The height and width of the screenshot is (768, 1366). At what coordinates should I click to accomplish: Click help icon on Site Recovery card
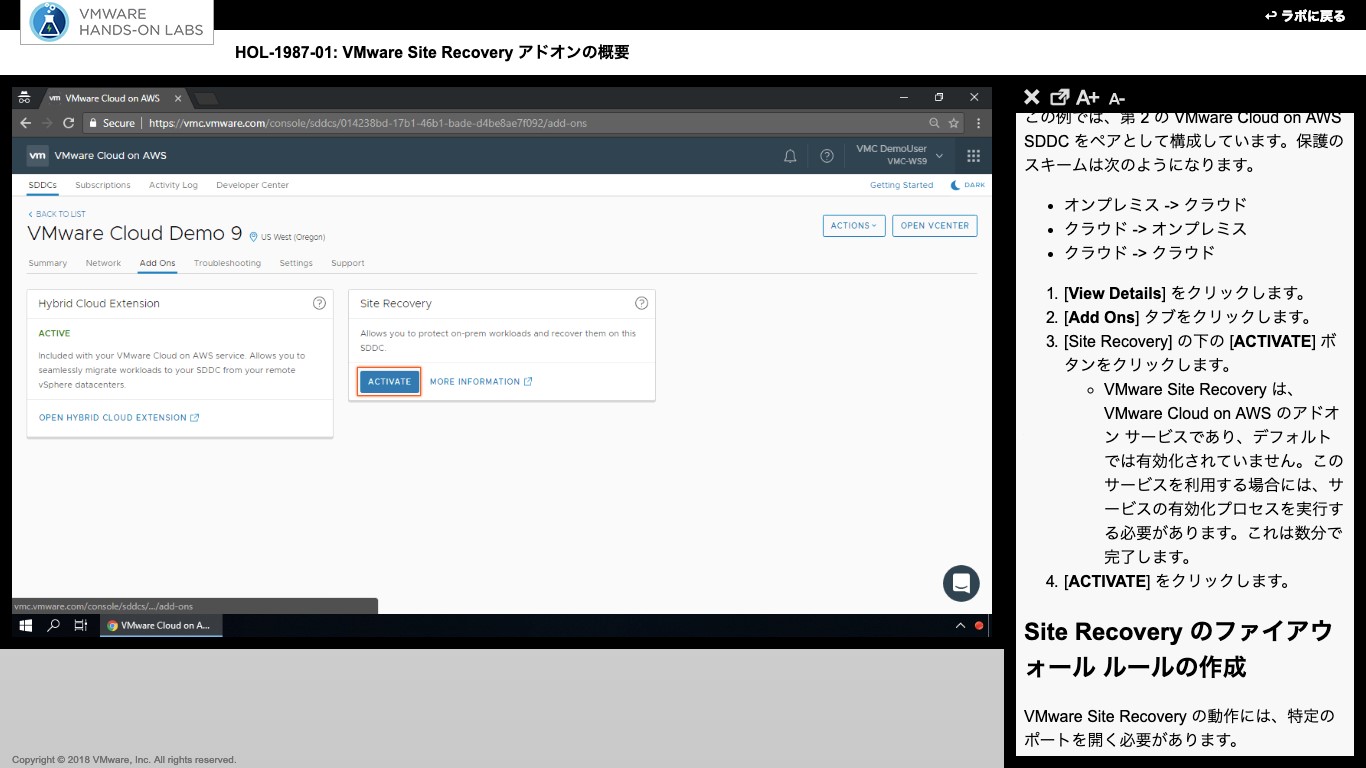pos(642,303)
